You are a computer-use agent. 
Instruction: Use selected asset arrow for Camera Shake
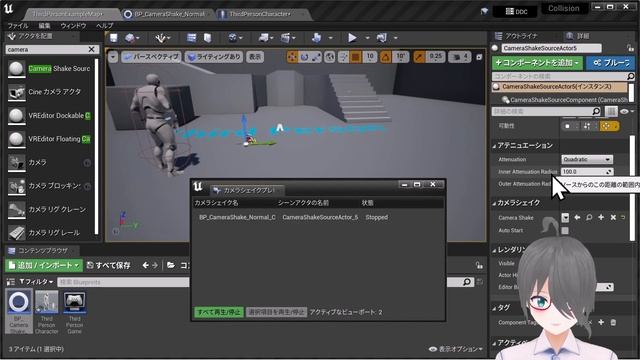click(577, 218)
